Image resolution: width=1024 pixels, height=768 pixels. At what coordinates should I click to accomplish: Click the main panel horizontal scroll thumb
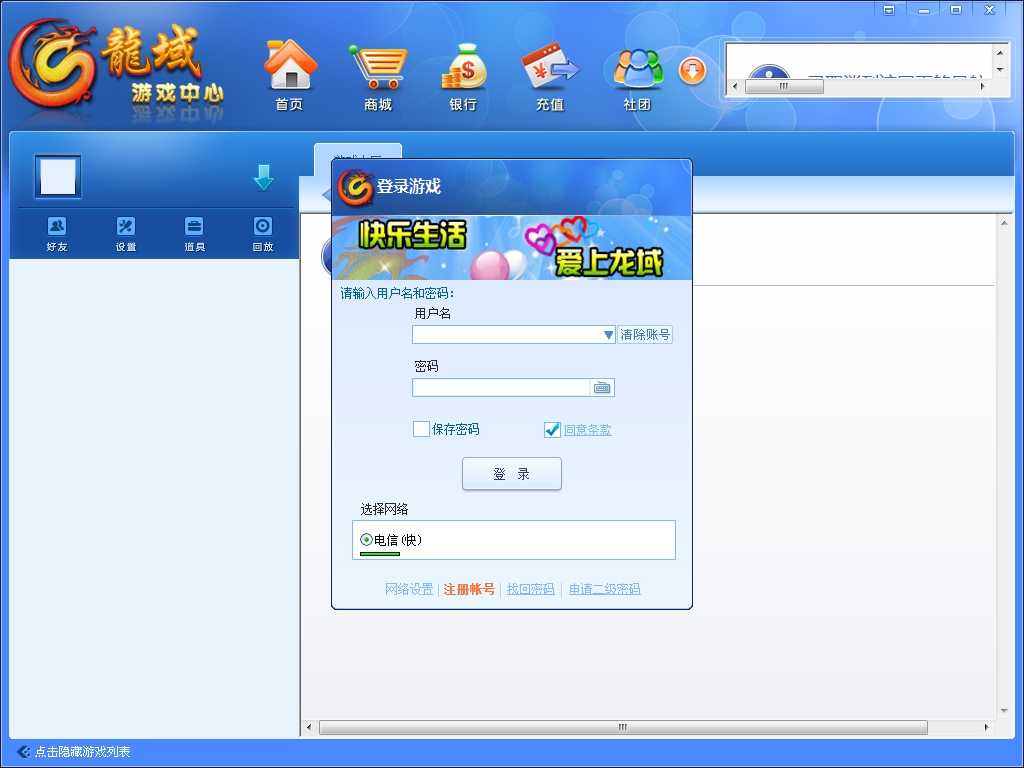click(623, 727)
